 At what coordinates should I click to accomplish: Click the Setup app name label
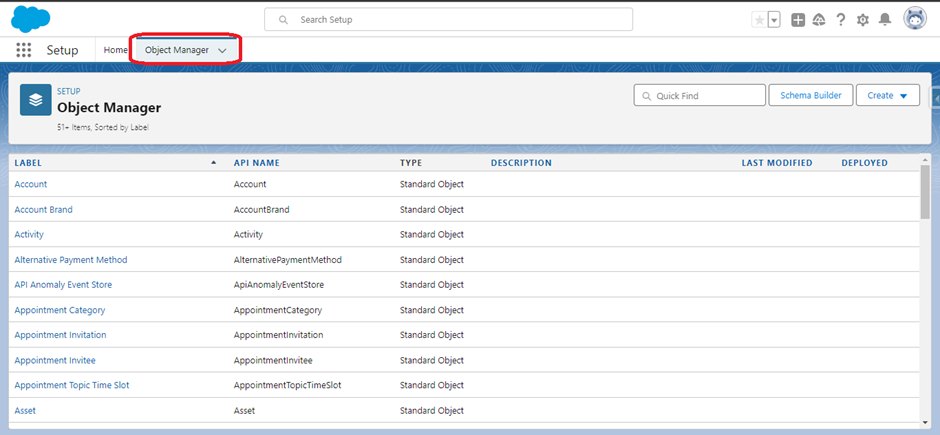[x=62, y=50]
